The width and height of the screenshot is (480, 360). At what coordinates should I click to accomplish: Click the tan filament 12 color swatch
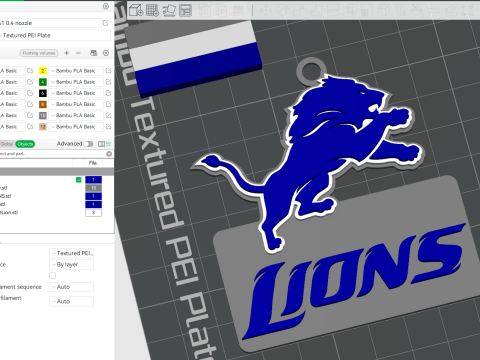[43, 127]
